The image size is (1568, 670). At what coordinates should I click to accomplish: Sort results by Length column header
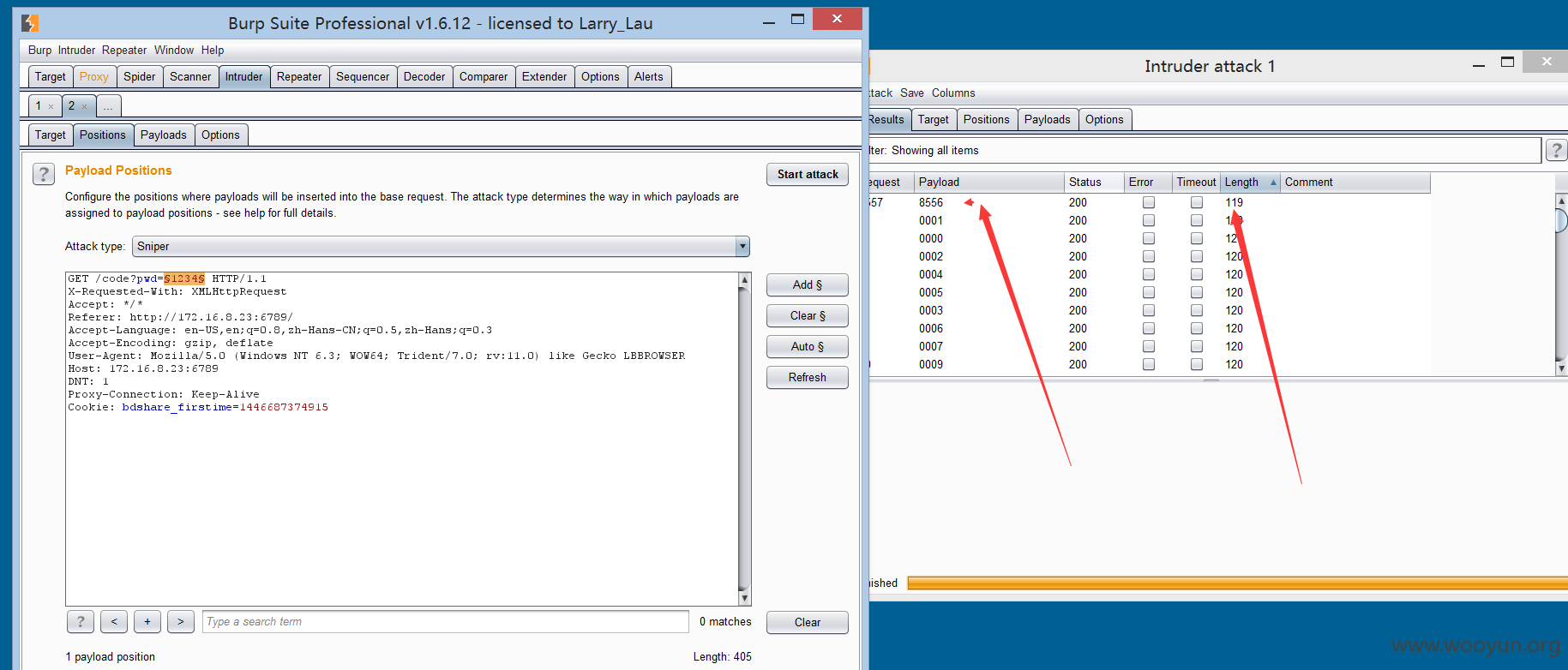pyautogui.click(x=1251, y=182)
